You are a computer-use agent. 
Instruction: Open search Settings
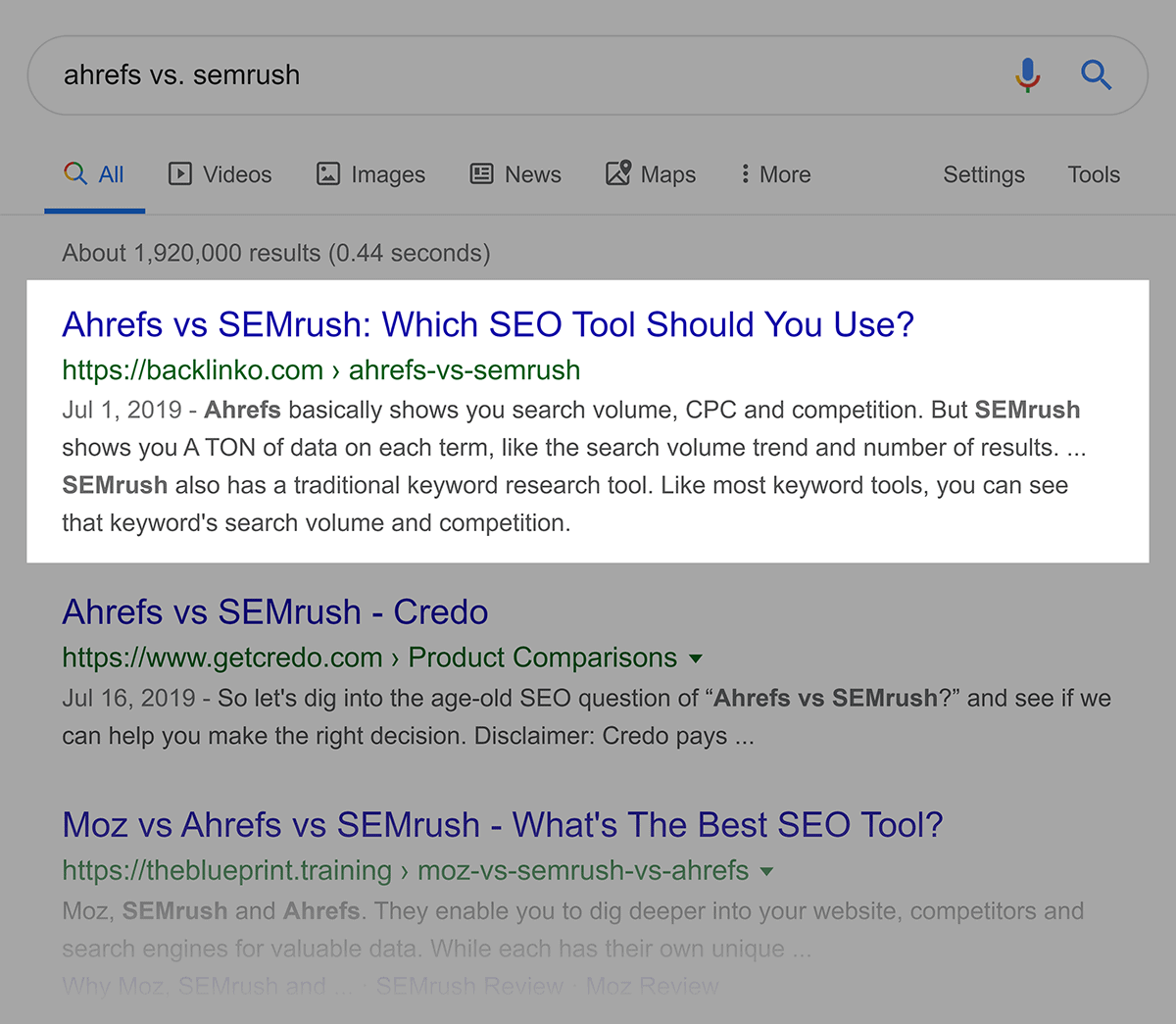(984, 174)
